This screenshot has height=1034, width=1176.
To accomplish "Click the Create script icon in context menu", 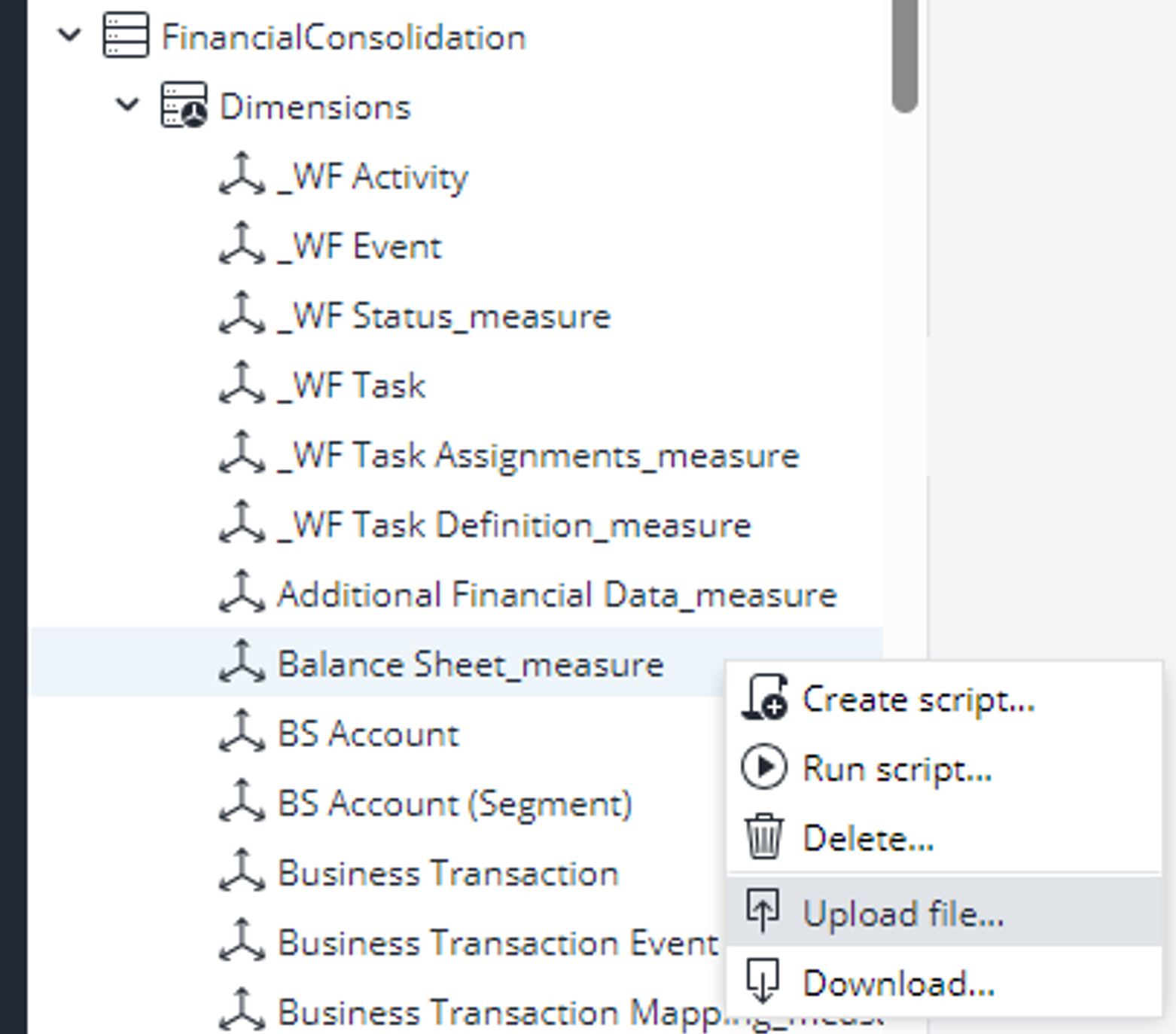I will click(x=765, y=697).
